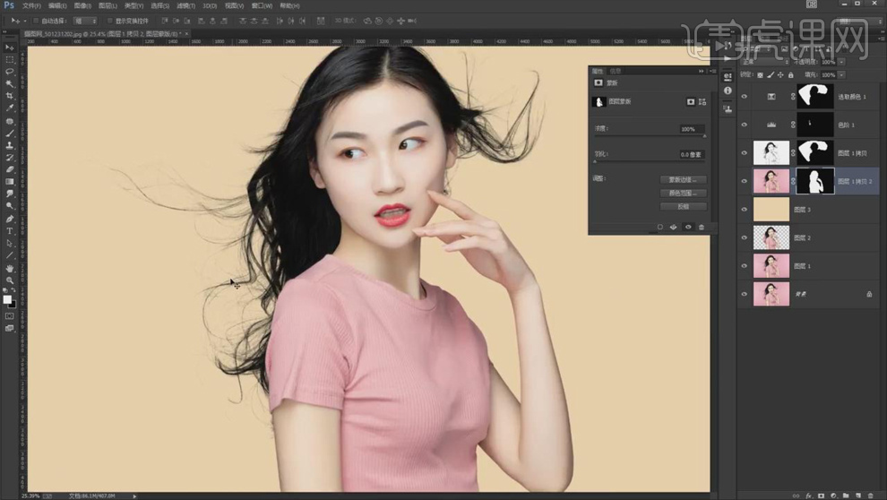Click the foreground color swatch
This screenshot has width=887, height=500.
tap(7, 299)
